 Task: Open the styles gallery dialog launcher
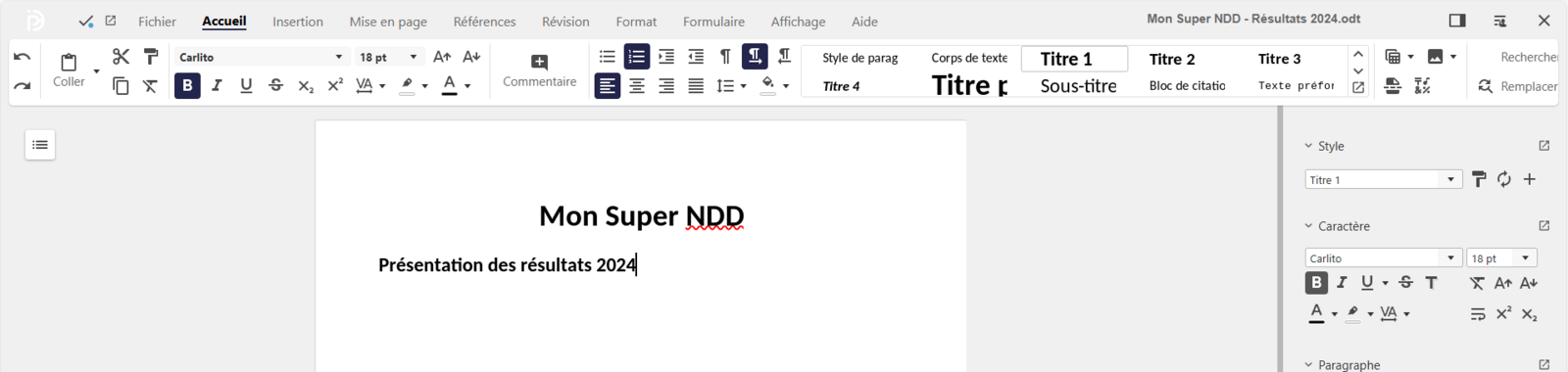click(x=1358, y=87)
